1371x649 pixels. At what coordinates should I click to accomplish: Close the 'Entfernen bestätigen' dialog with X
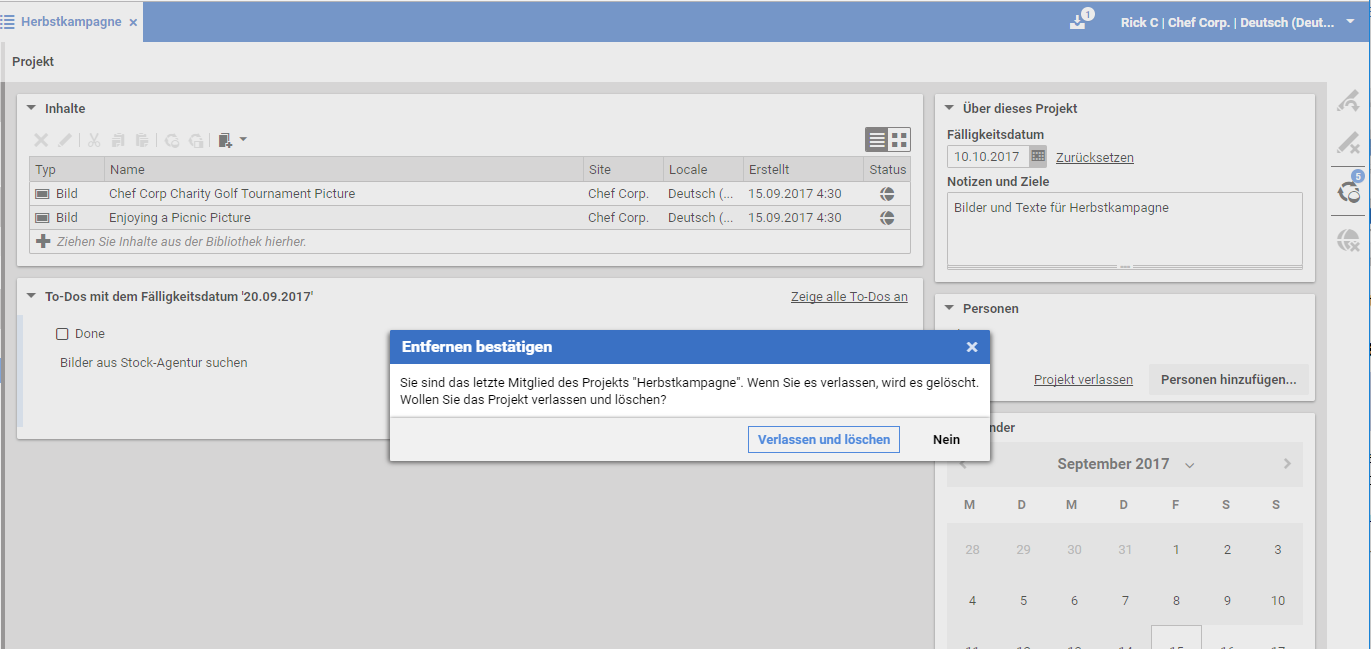971,347
